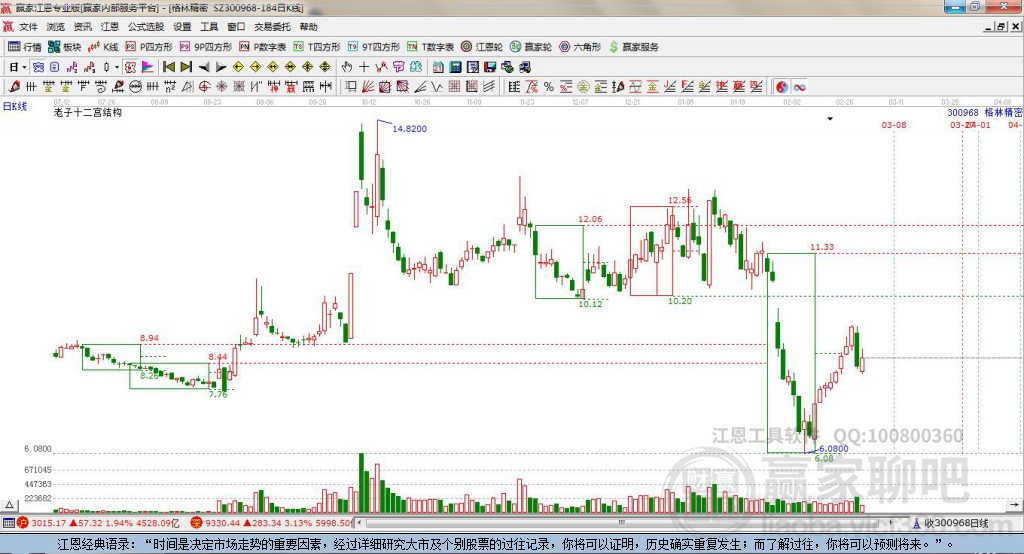The width and height of the screenshot is (1024, 554).
Task: Jump to the first bar with the skip-to-start icon
Action: 168,67
